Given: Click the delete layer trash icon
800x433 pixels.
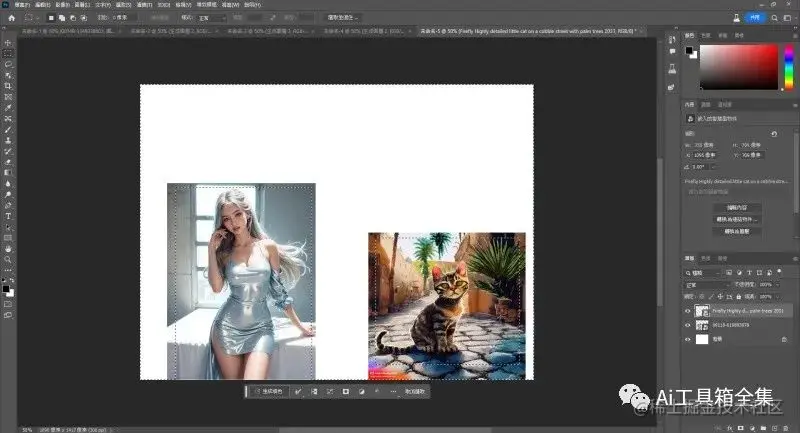Looking at the screenshot, I should pyautogui.click(x=786, y=428).
